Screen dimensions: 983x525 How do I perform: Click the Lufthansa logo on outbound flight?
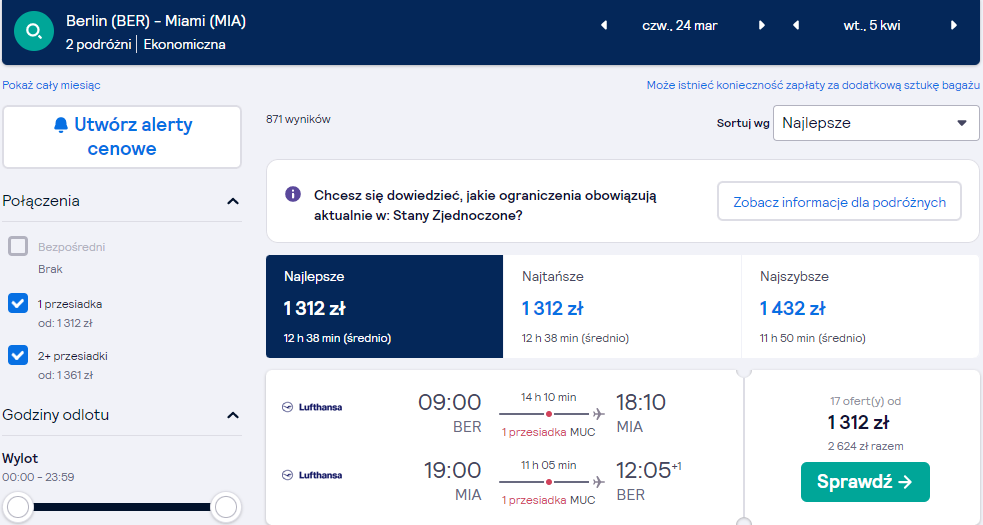click(312, 407)
